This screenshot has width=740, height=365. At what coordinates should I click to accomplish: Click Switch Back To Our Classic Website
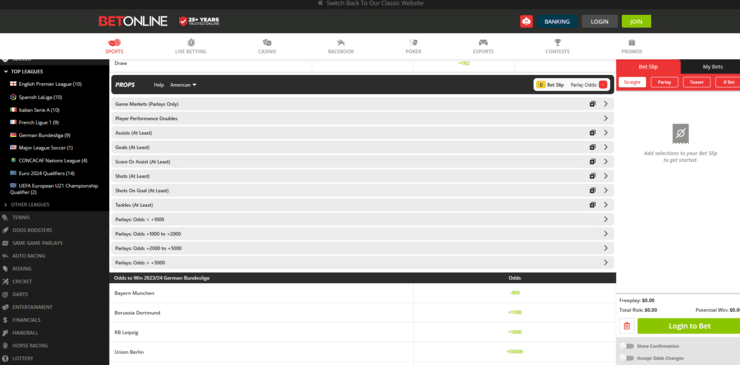coord(370,3)
